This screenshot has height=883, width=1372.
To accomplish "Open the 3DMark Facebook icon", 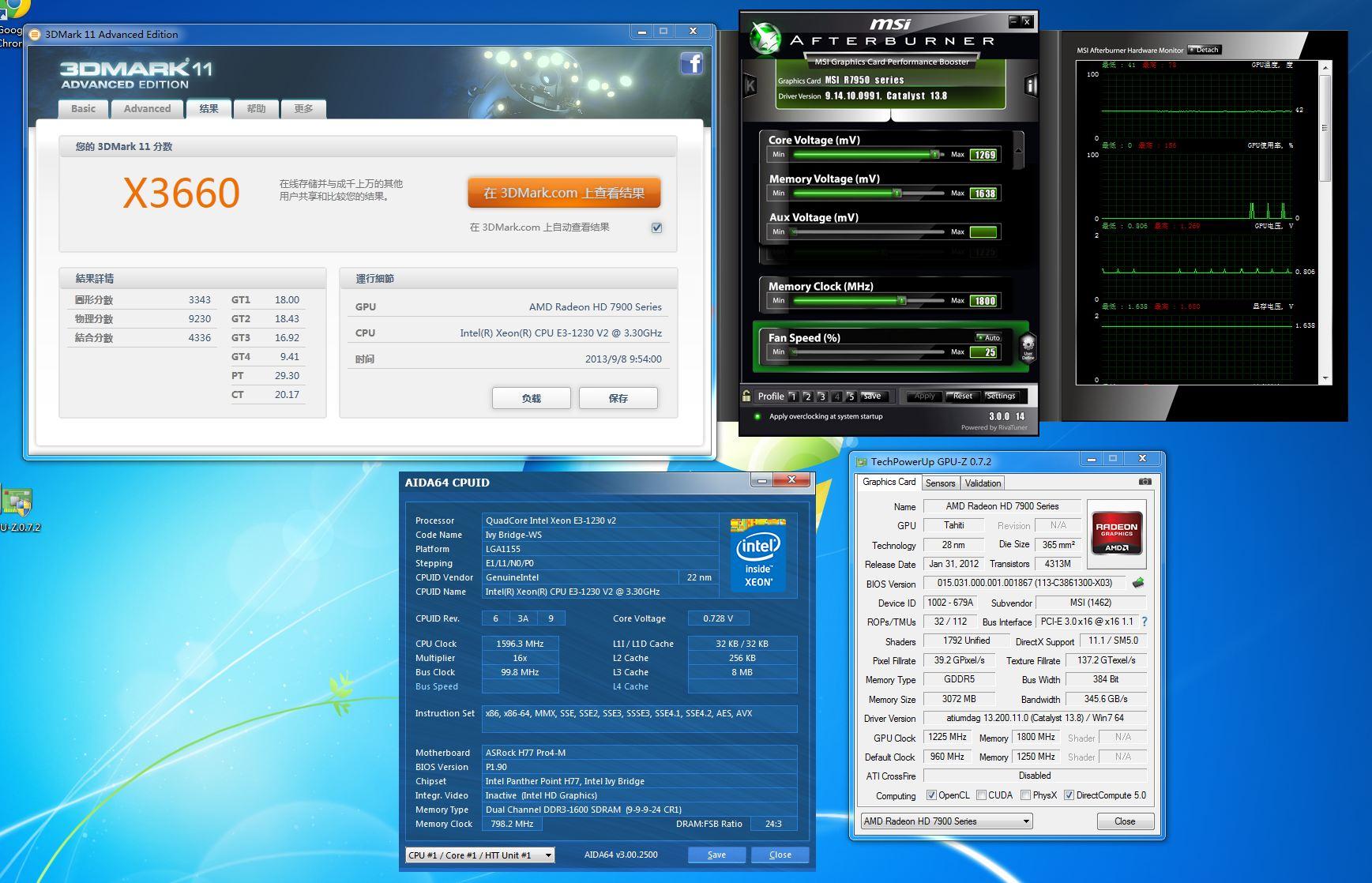I will pos(691,64).
